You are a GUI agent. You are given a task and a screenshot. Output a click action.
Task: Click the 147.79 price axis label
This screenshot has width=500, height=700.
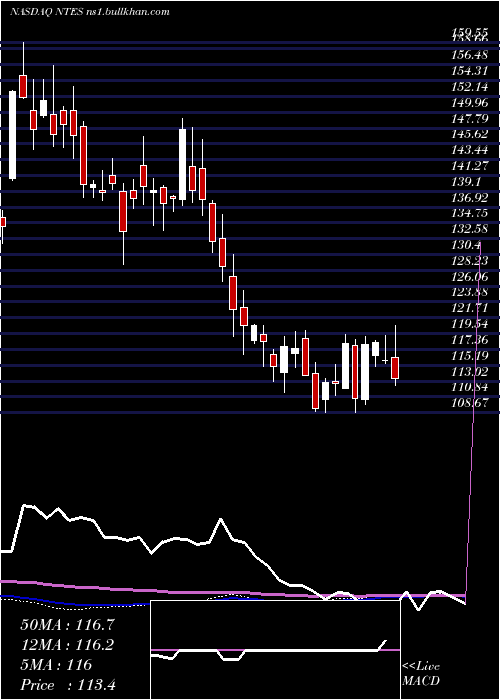click(471, 118)
